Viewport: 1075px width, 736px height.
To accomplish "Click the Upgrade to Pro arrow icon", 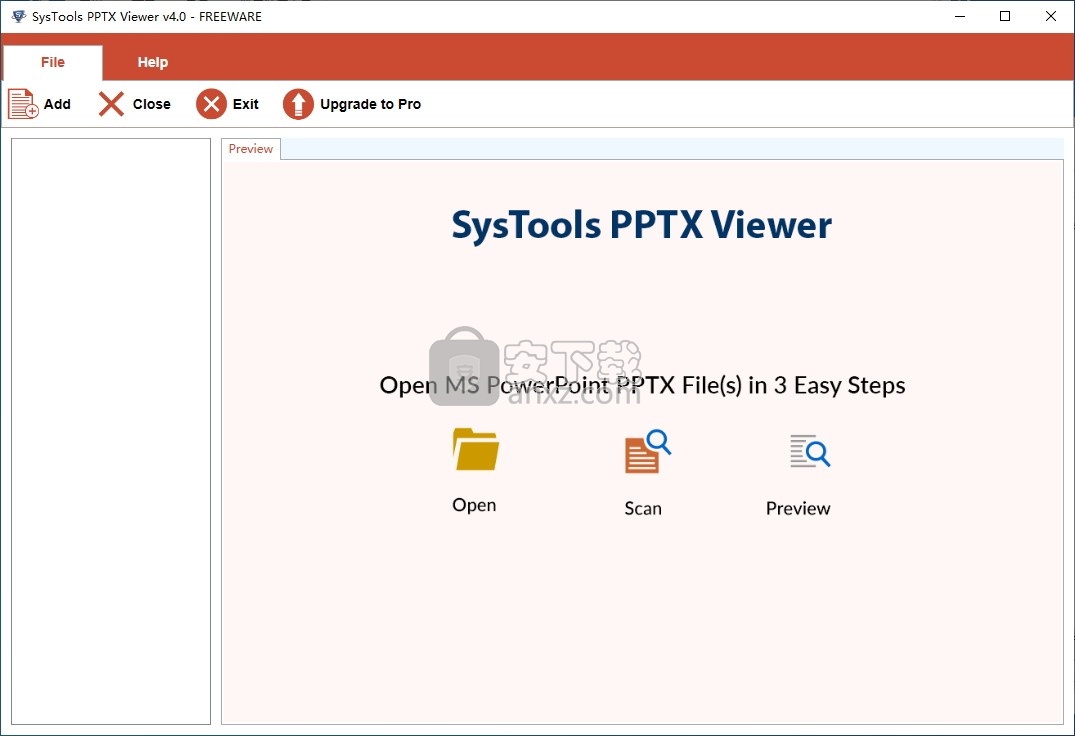I will [x=298, y=104].
